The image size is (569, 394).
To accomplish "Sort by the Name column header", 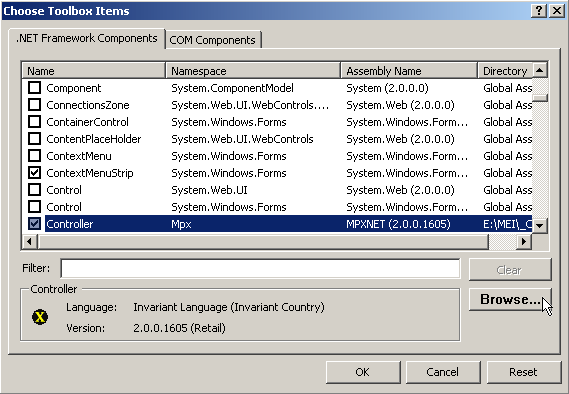I will tap(94, 71).
